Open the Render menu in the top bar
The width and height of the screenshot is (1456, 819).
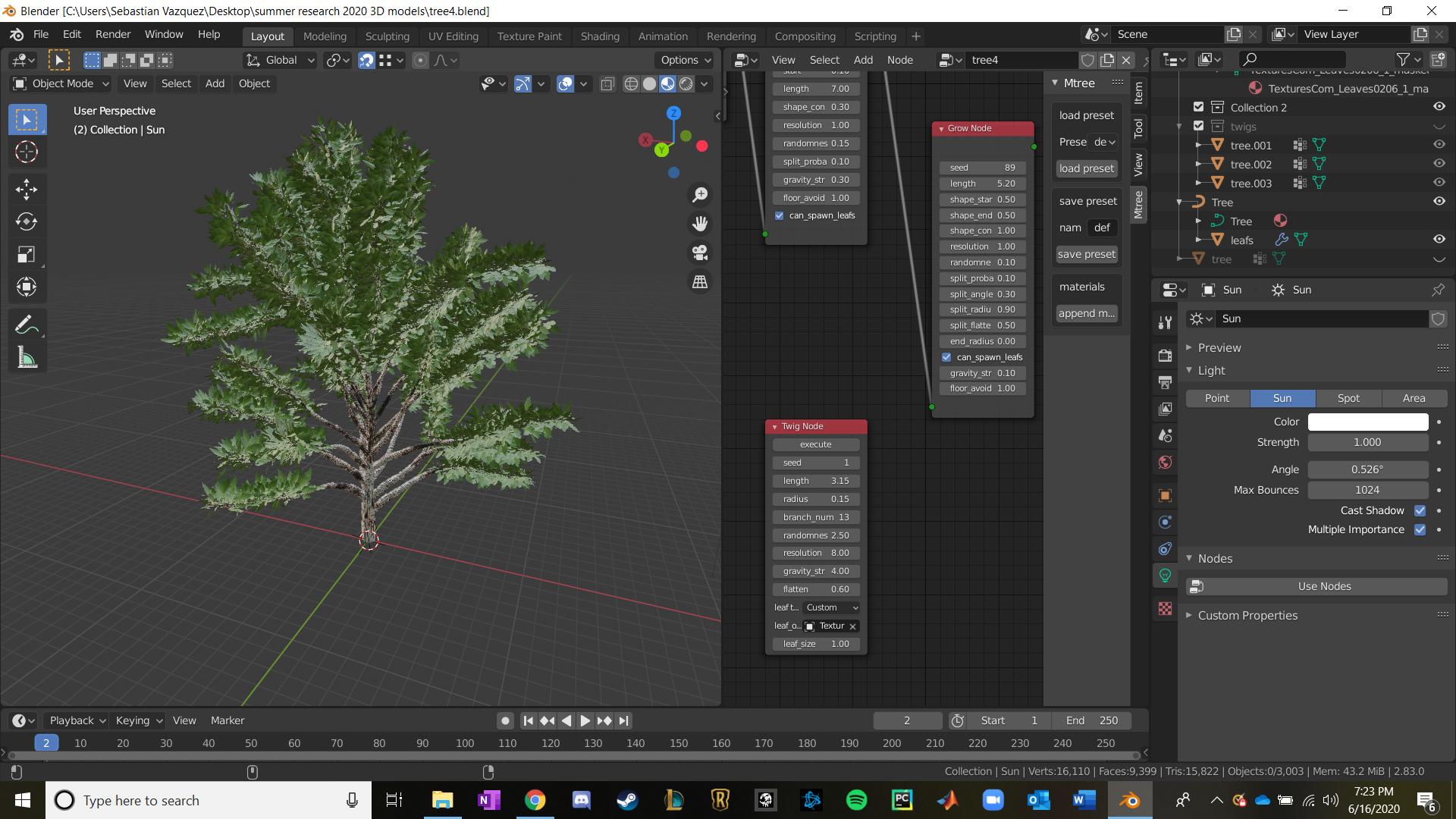[112, 34]
